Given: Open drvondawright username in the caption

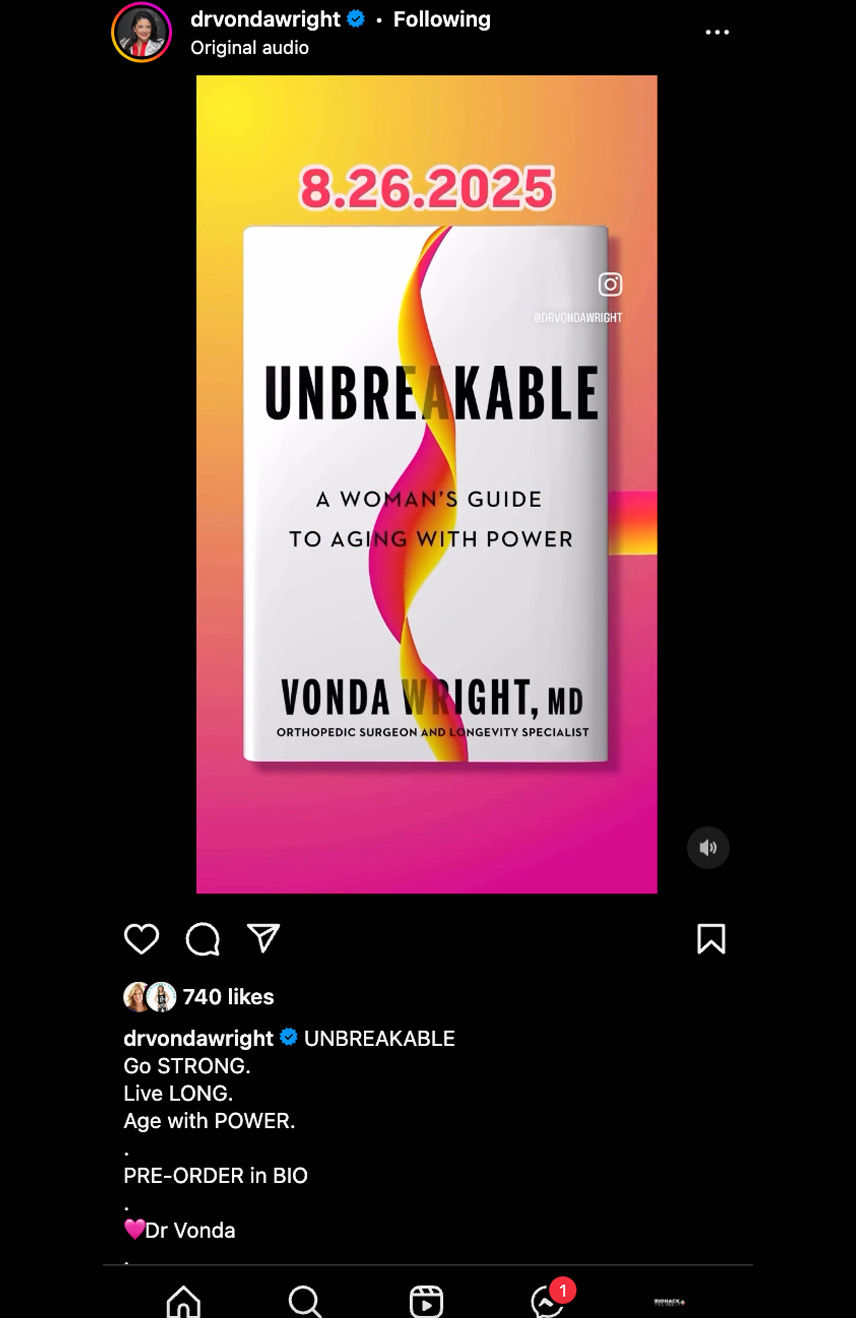Looking at the screenshot, I should 199,1038.
